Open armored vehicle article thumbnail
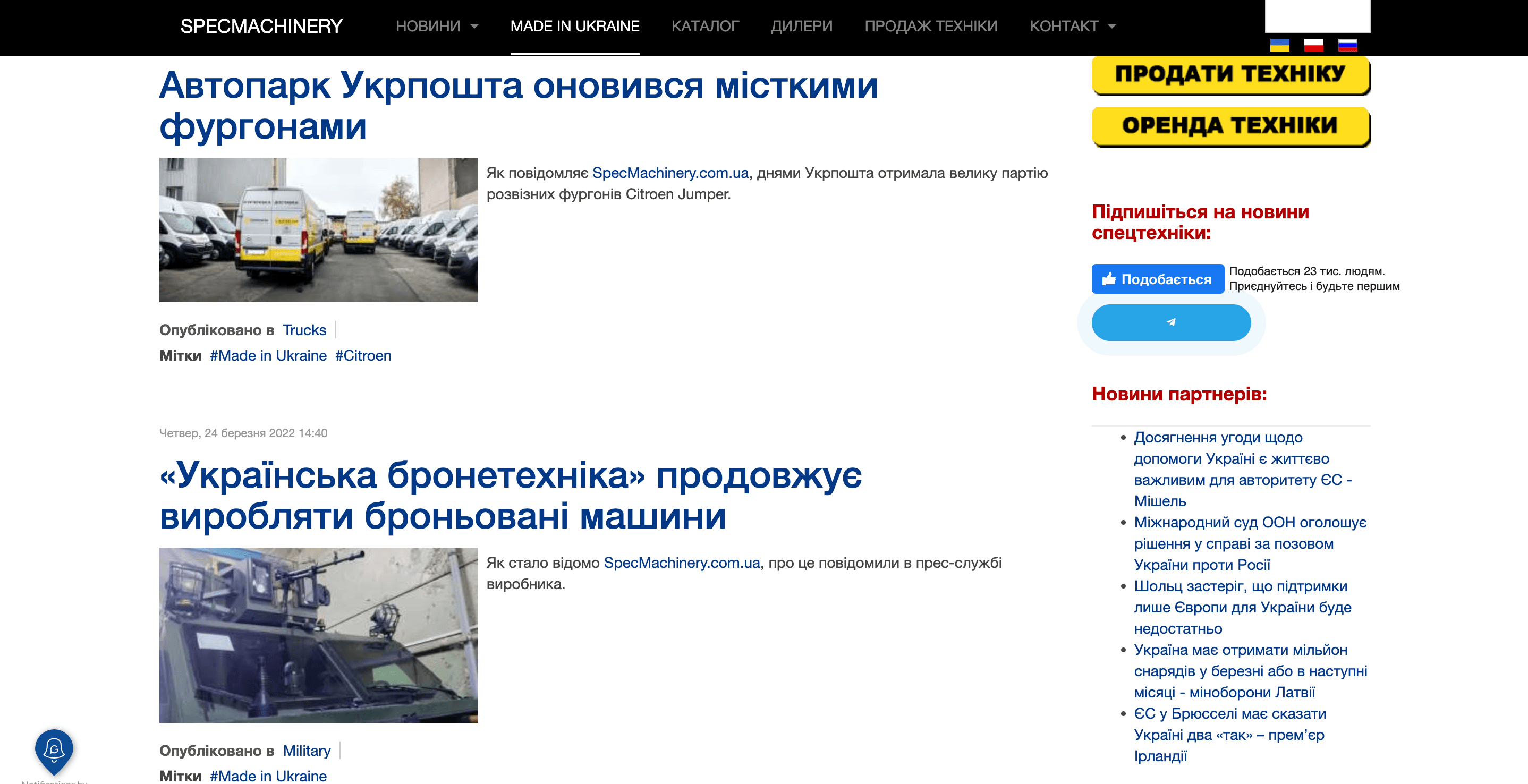This screenshot has width=1528, height=784. coord(319,635)
